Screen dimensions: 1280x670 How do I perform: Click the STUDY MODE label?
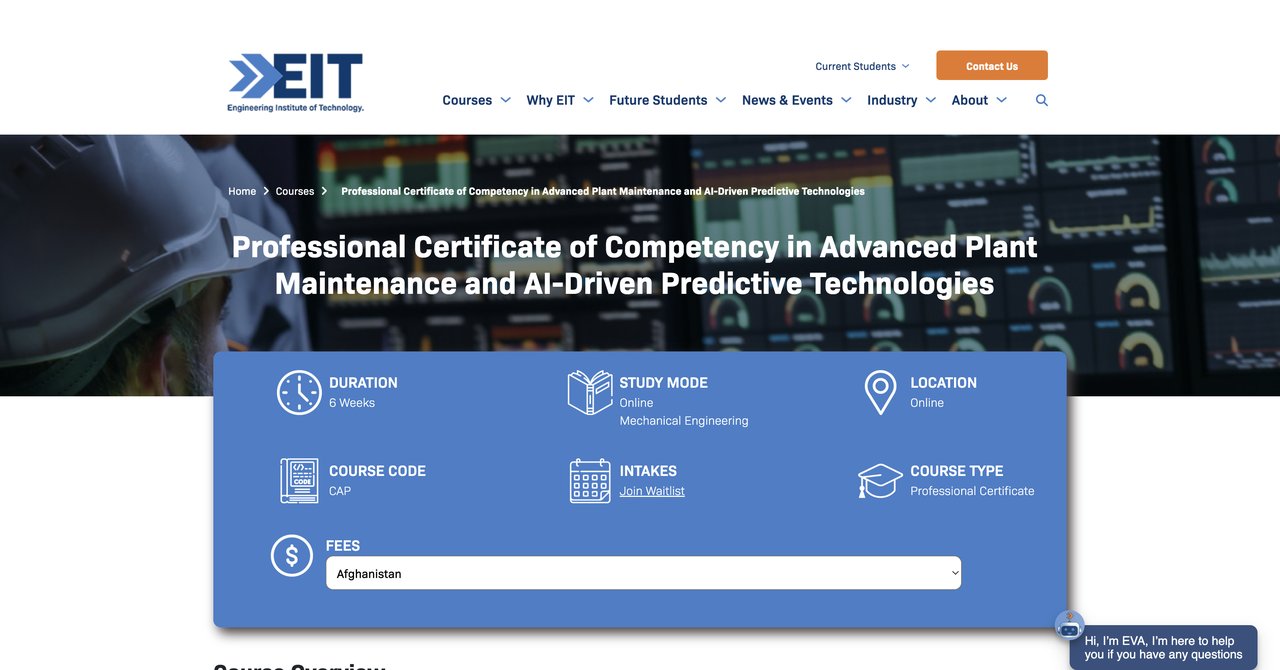click(x=663, y=383)
